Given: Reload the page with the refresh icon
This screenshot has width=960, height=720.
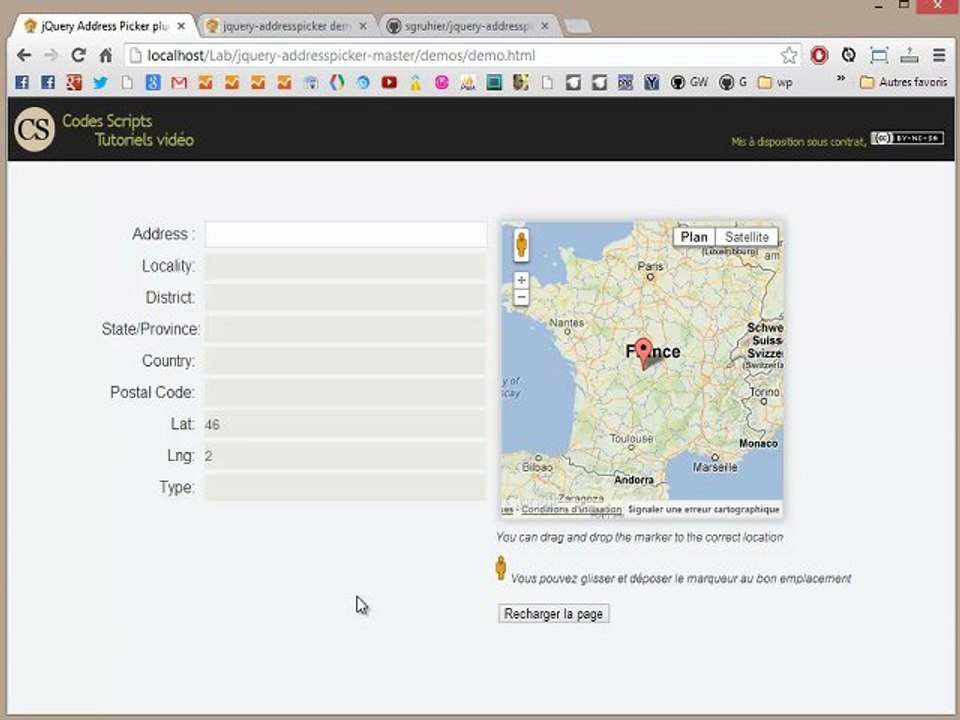Looking at the screenshot, I should pos(78,55).
